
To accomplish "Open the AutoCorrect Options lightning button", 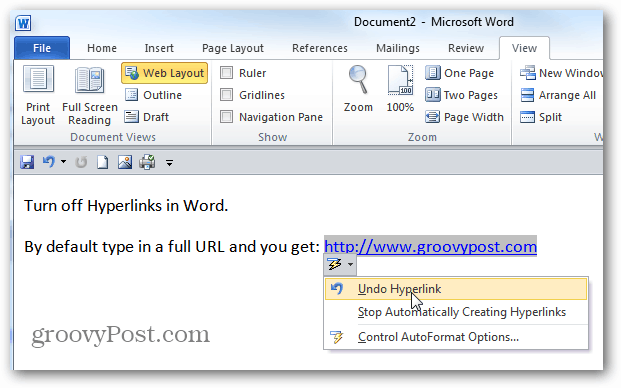I will 340,264.
